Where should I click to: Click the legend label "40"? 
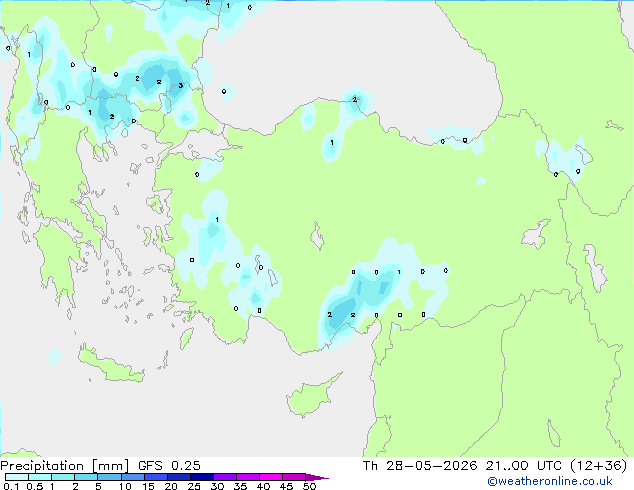tap(263, 486)
